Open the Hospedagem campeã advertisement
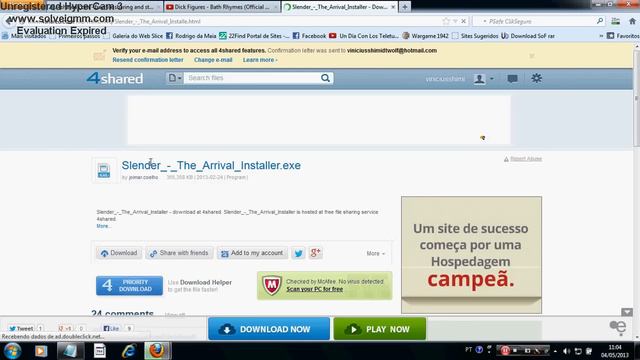Viewport: 640px width, 360px height. coord(471,255)
